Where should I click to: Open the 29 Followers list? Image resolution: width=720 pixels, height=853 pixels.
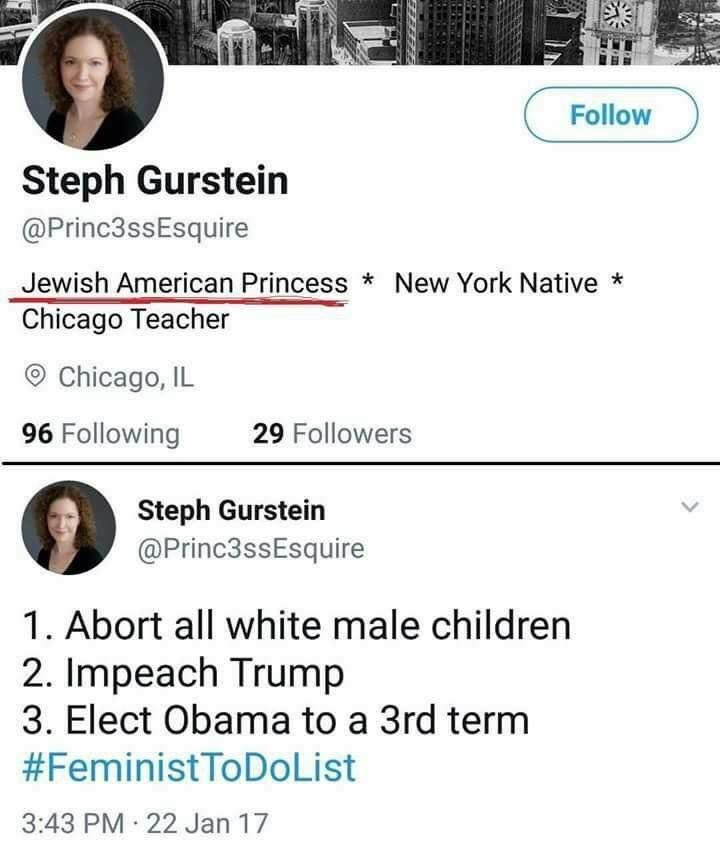click(x=332, y=434)
